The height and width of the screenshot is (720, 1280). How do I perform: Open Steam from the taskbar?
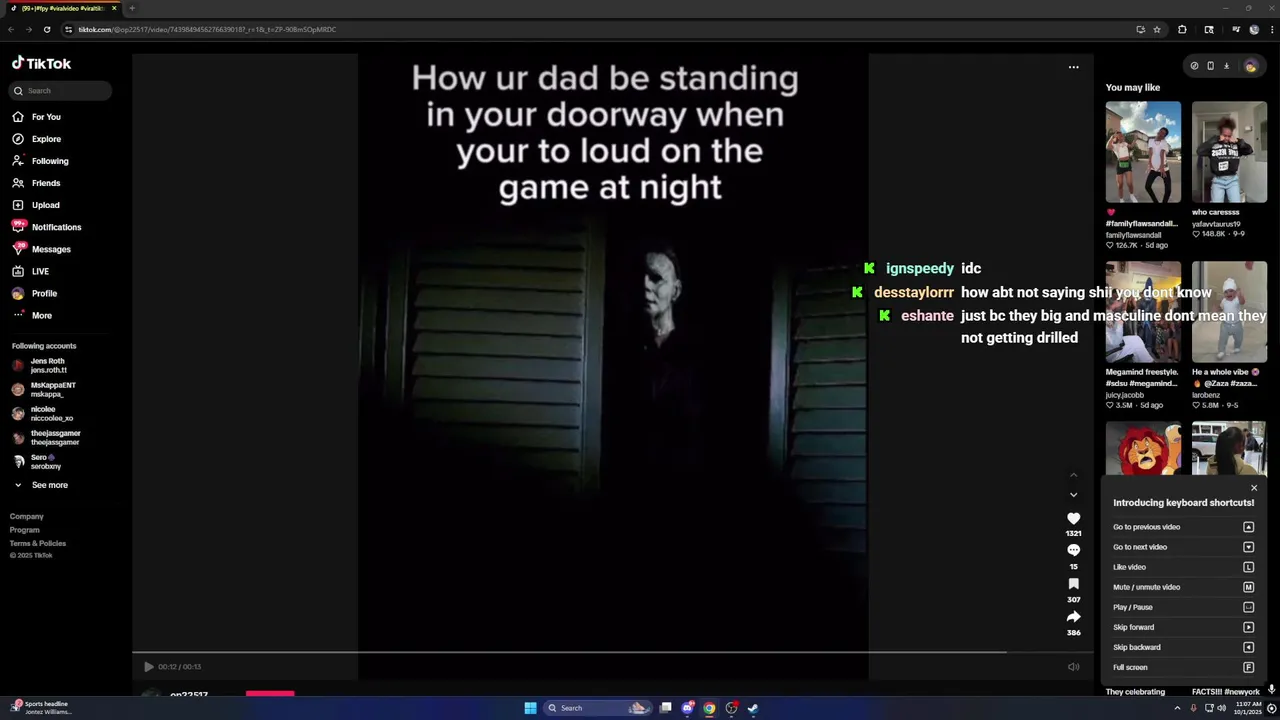tap(753, 708)
